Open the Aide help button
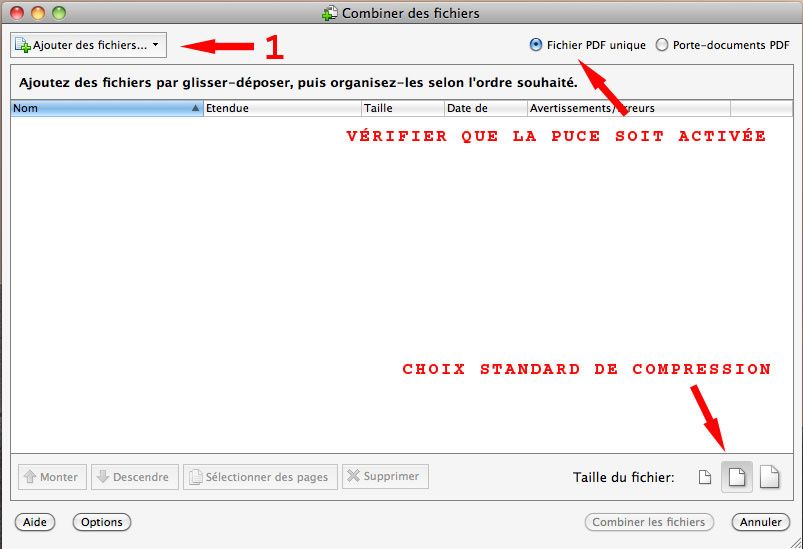This screenshot has width=803, height=549. coord(35,522)
